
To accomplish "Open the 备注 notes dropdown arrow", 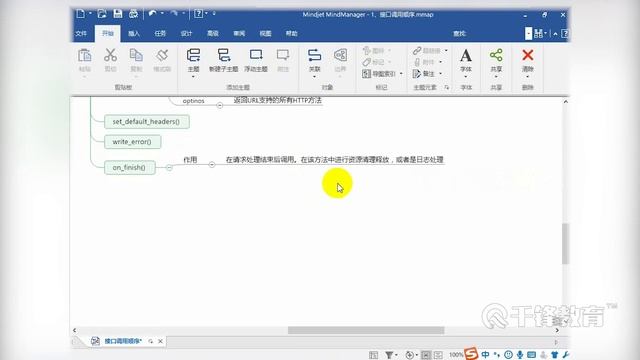I will click(x=441, y=73).
